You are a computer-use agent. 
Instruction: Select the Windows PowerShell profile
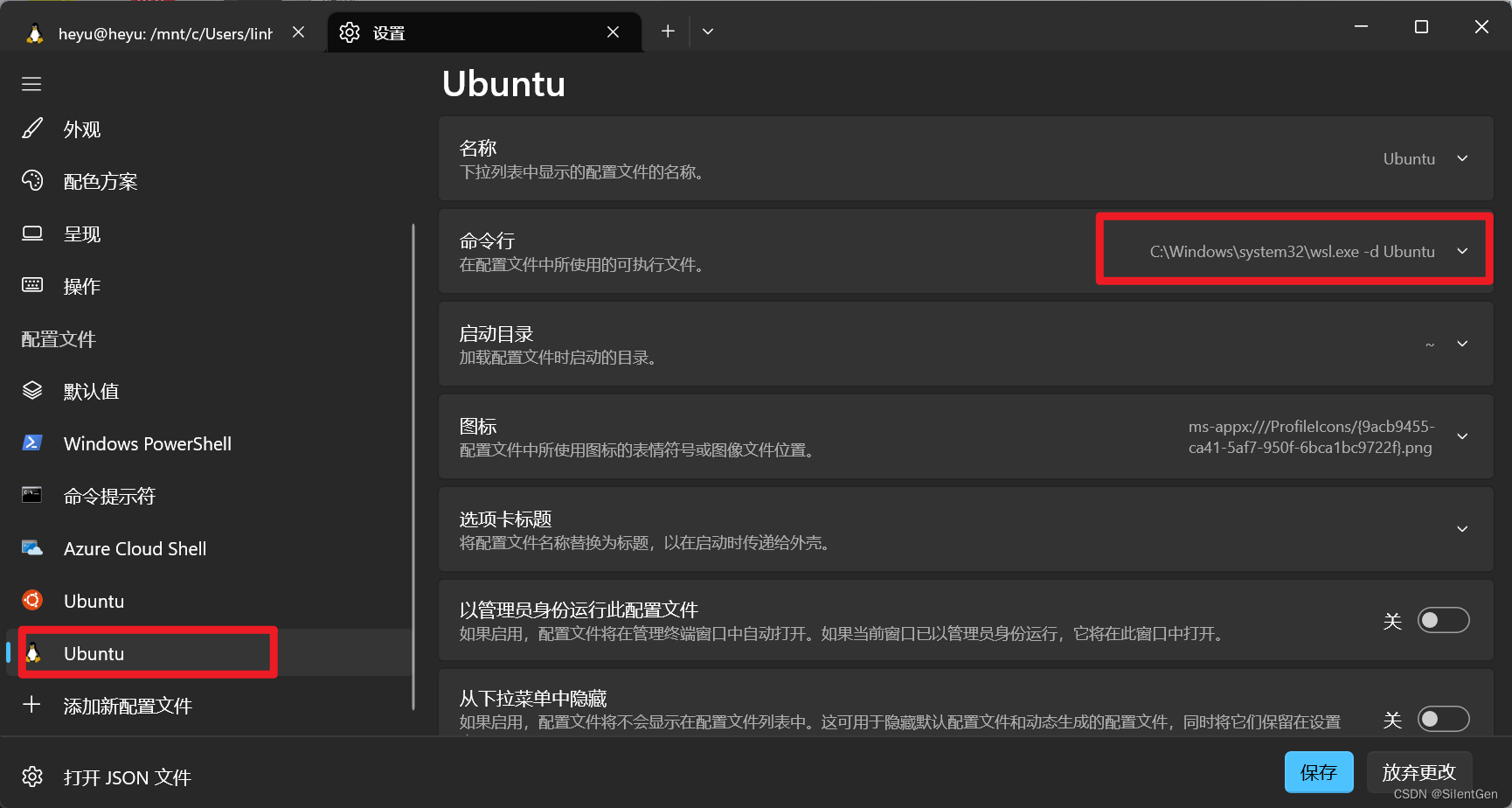tap(208, 444)
